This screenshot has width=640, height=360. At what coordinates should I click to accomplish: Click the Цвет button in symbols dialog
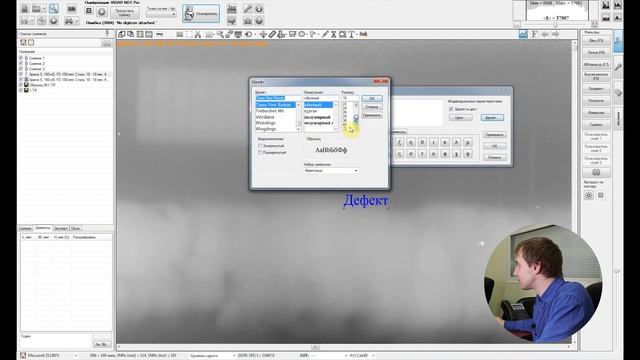click(x=461, y=118)
